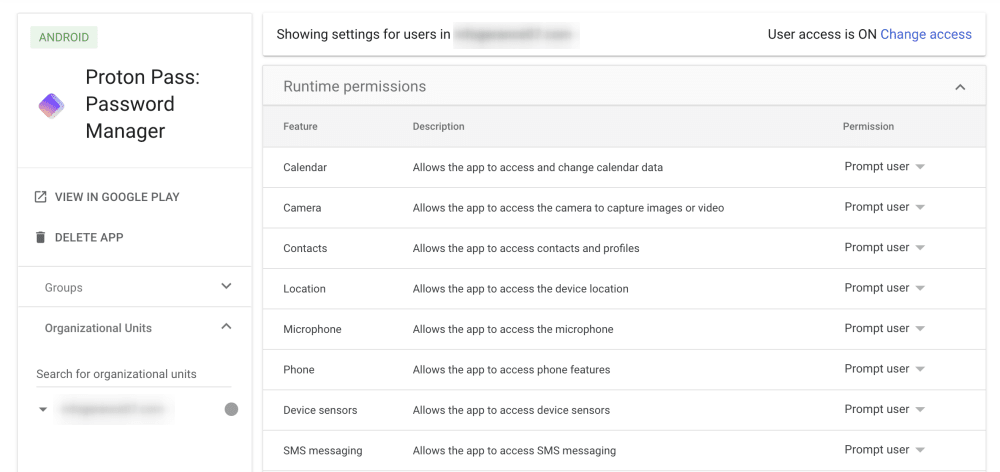The width and height of the screenshot is (1000, 472).
Task: Click the Runtime permissions heading text
Action: pyautogui.click(x=355, y=86)
